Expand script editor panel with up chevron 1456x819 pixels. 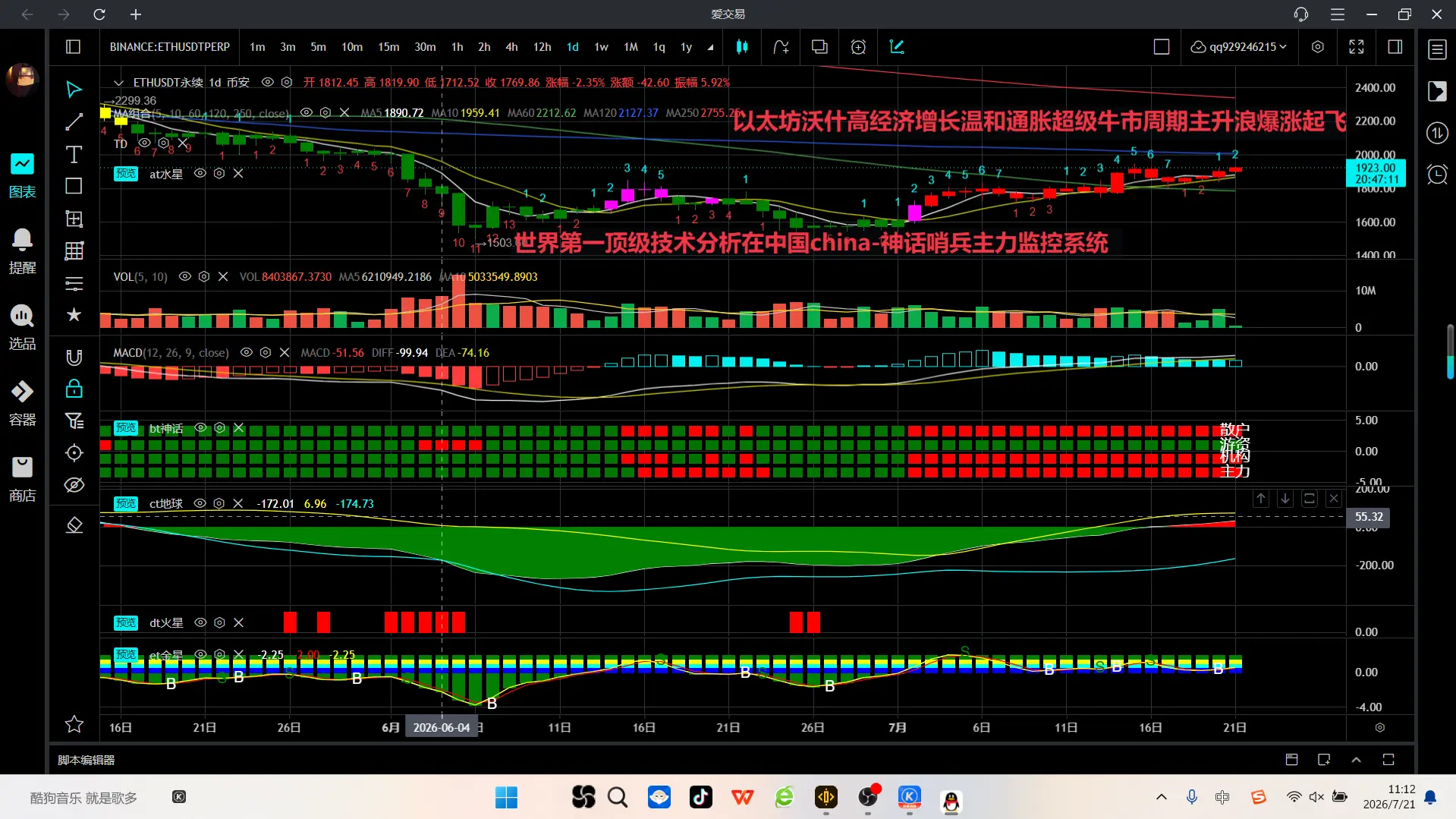tap(1357, 760)
